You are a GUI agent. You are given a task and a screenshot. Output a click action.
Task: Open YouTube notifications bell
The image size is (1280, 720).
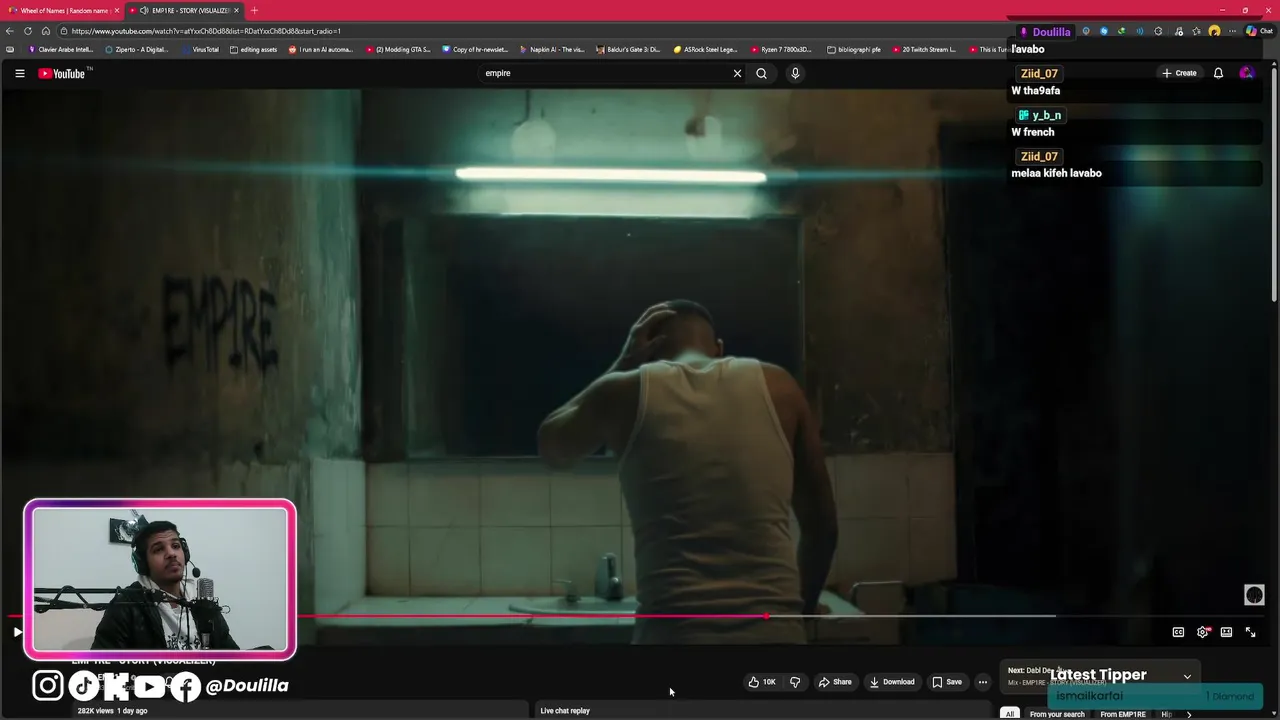[1218, 73]
